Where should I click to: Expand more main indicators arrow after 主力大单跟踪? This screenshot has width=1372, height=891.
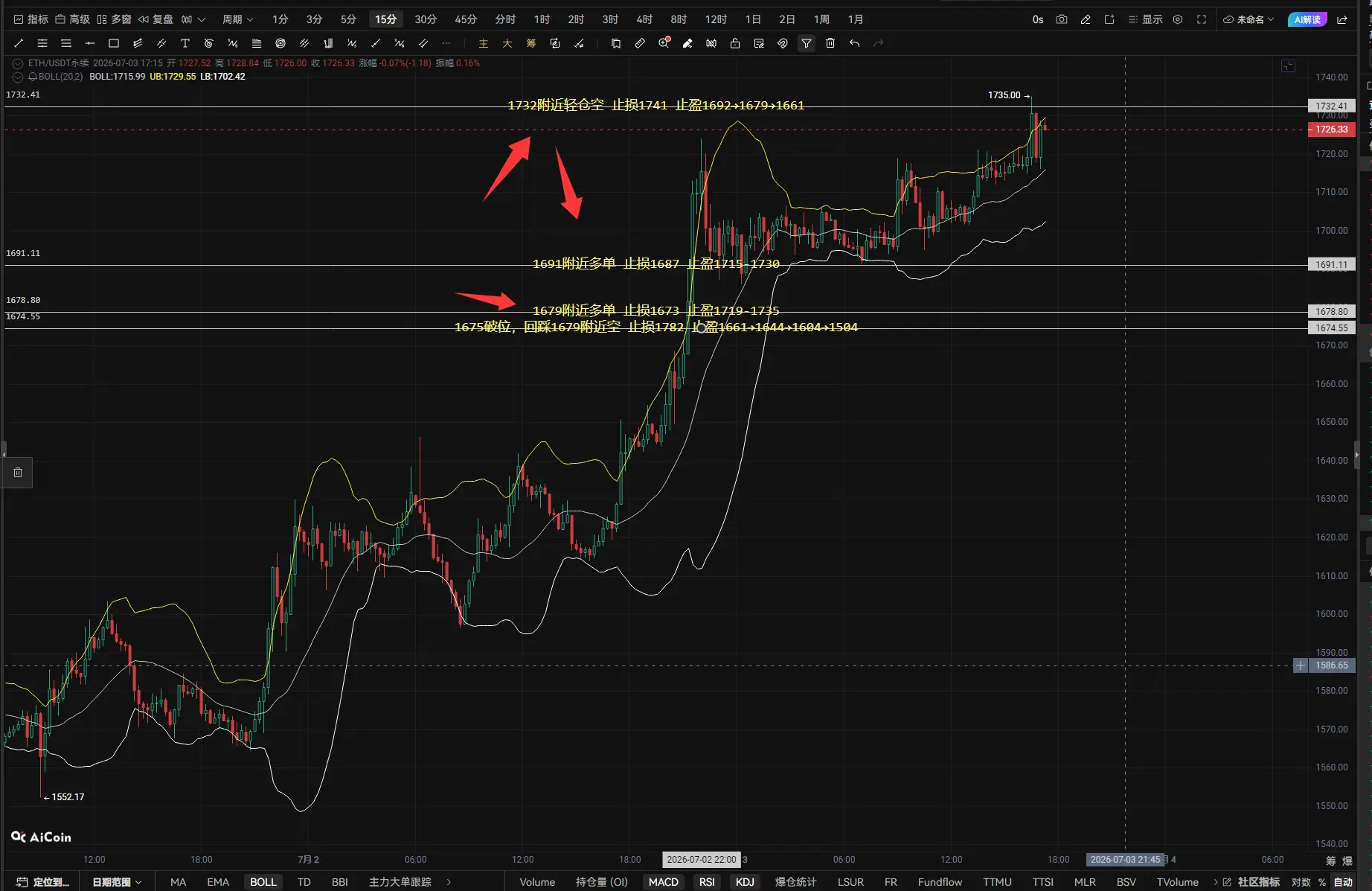449,882
